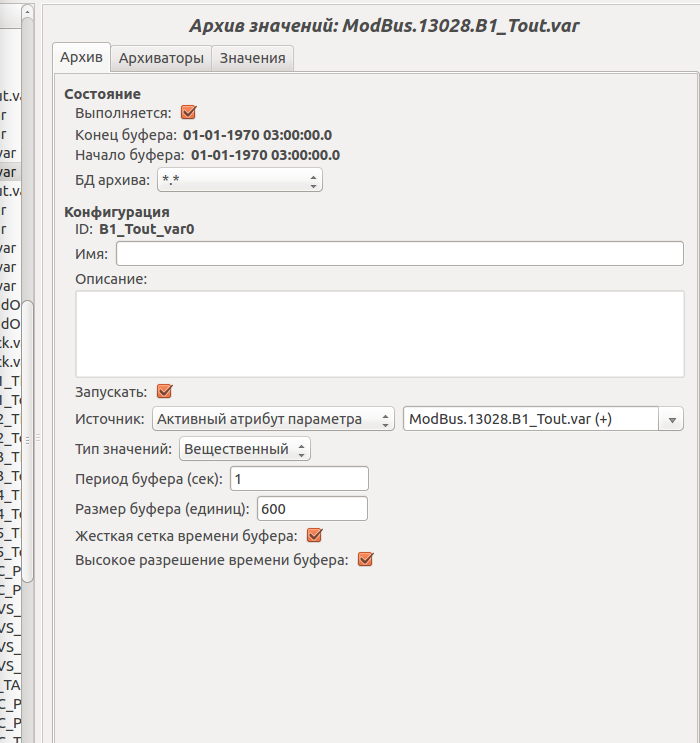Select the Размер буфера (единиц) field

[x=312, y=508]
